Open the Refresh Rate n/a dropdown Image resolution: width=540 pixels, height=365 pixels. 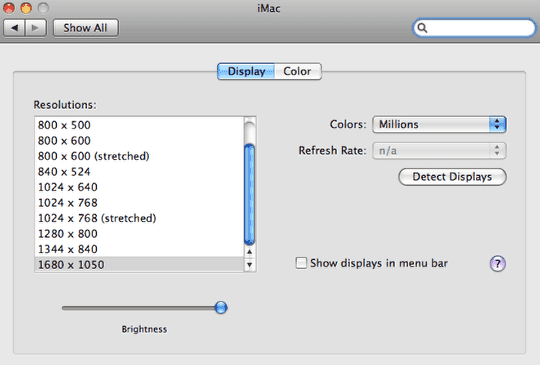point(439,150)
